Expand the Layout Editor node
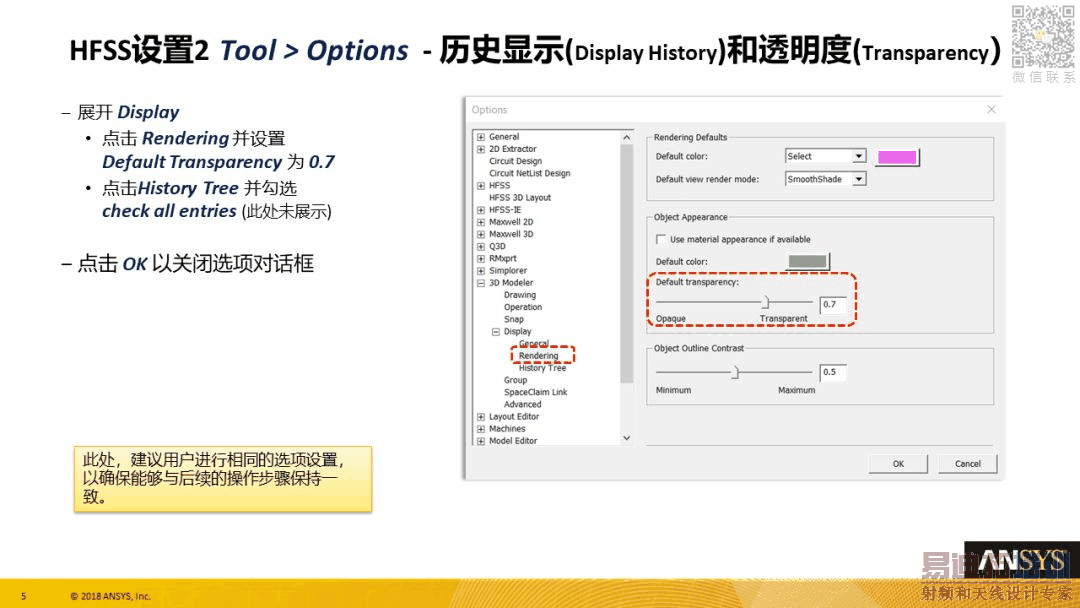Screen dimensions: 1080x608 (481, 417)
